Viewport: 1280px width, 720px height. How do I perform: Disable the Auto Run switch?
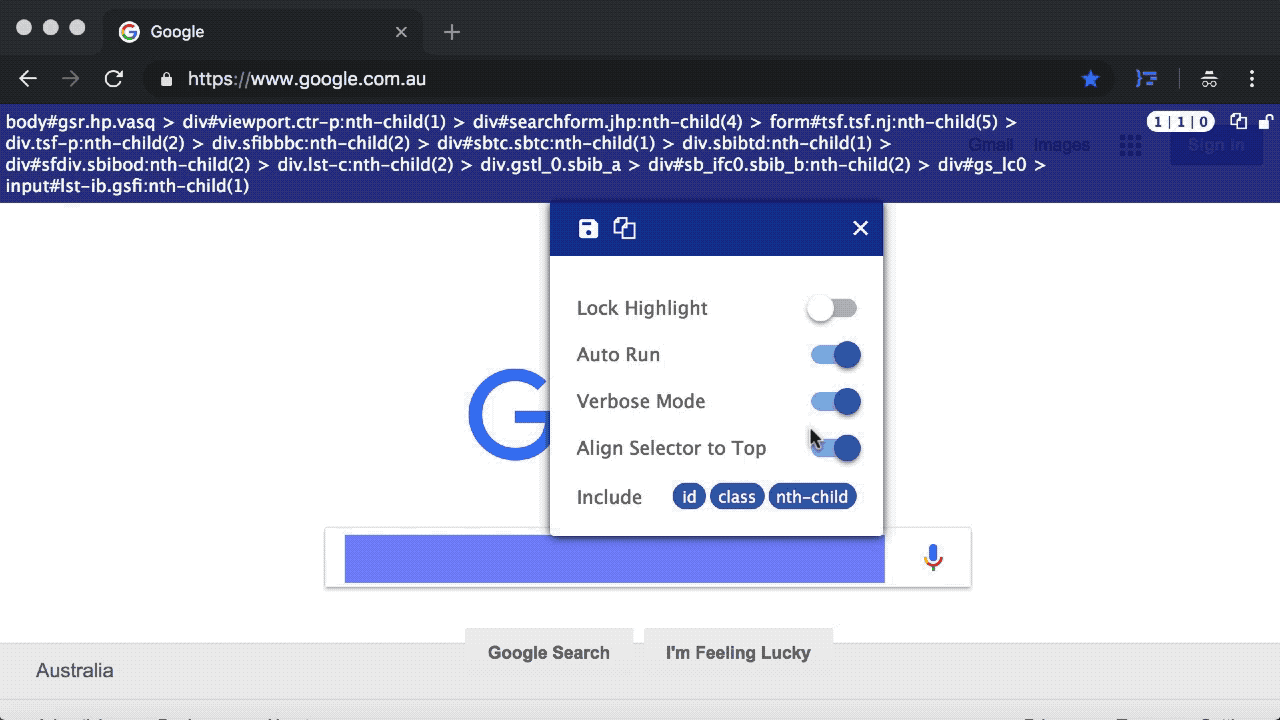pyautogui.click(x=835, y=355)
